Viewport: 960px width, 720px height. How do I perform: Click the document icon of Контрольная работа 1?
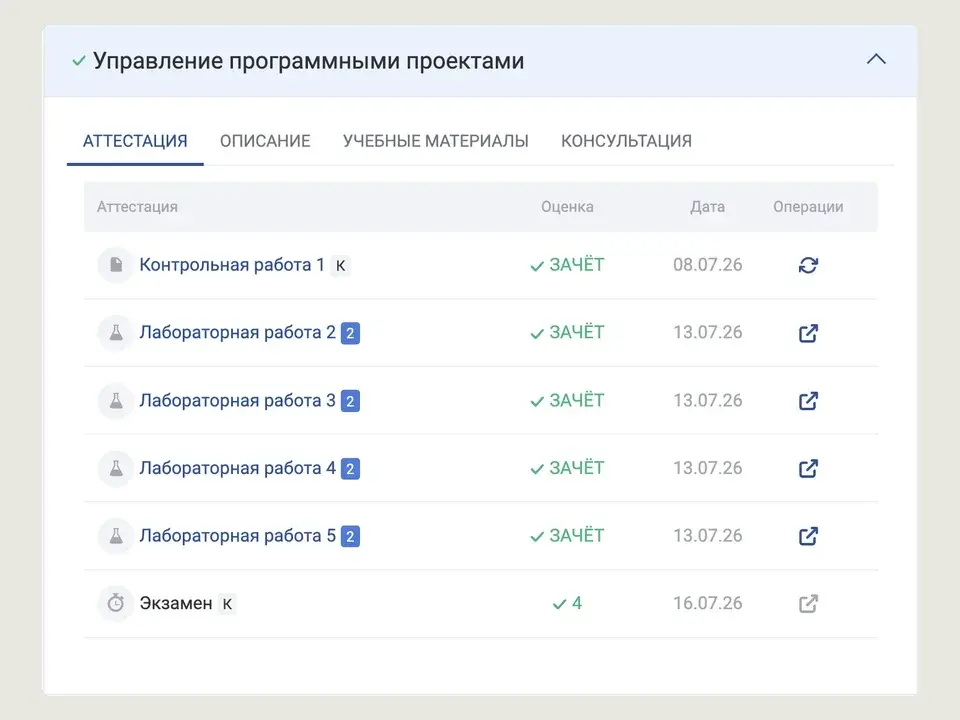coord(116,265)
